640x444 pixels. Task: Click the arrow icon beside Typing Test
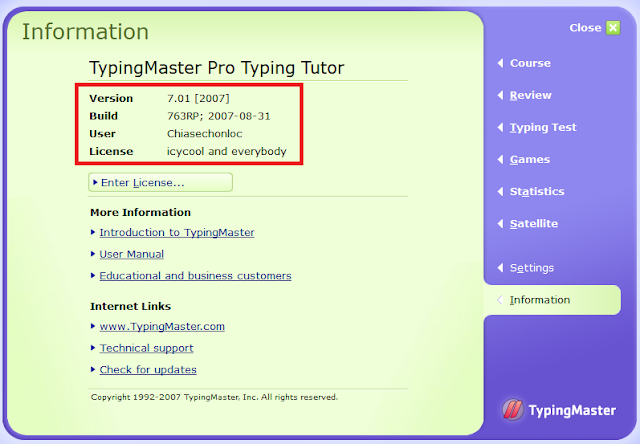(x=500, y=127)
